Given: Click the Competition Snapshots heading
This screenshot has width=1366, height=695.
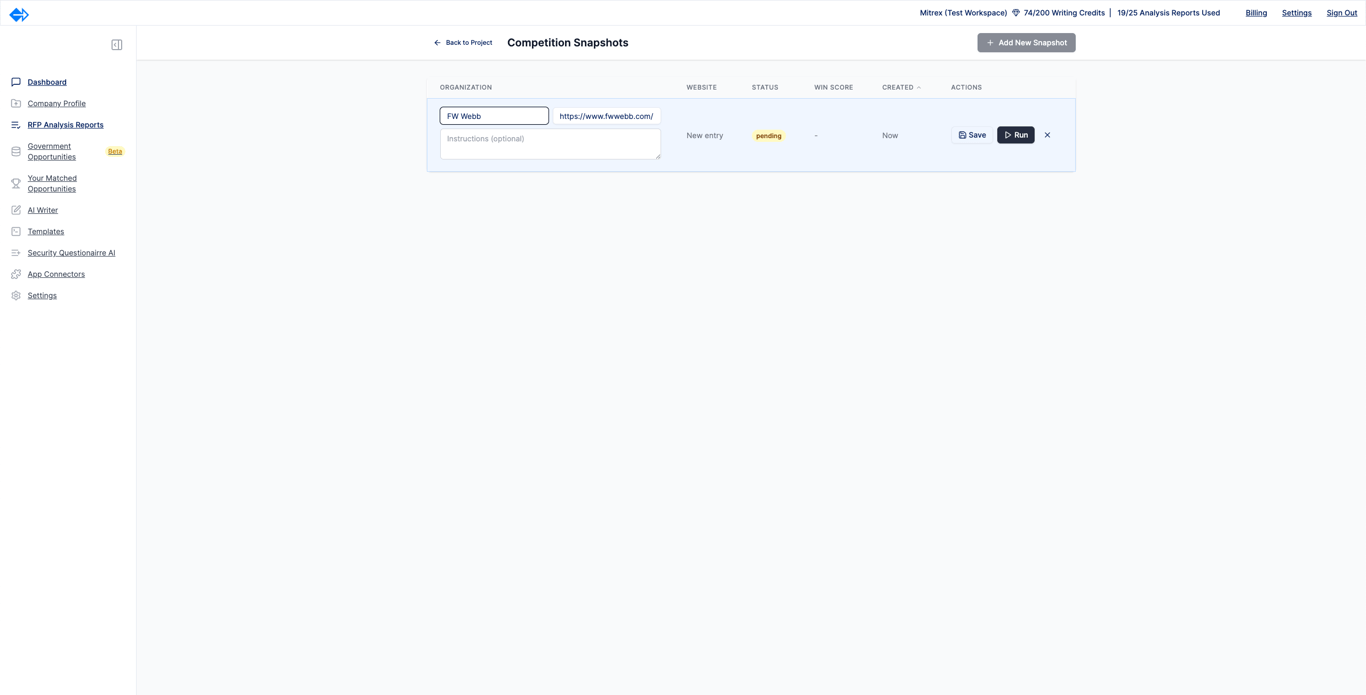Looking at the screenshot, I should (x=568, y=43).
